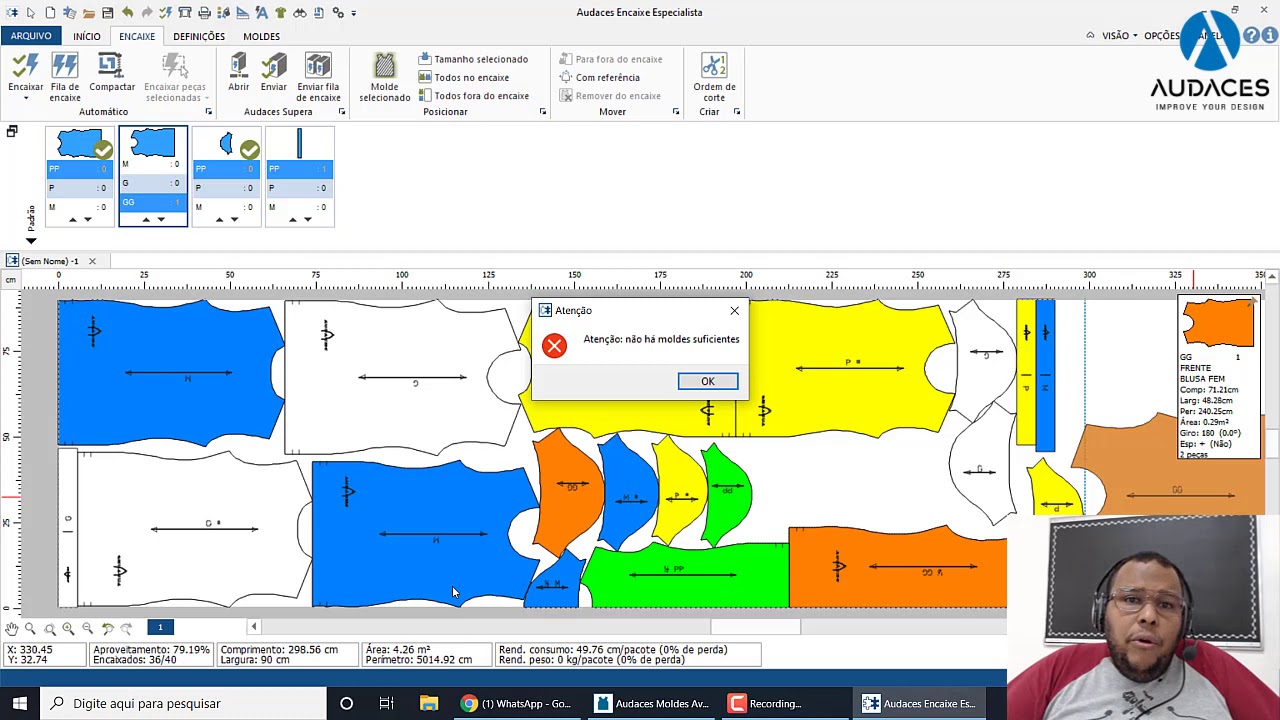Screen dimensions: 1280x720
Task: Expand the Padrão panel arrow
Action: click(x=31, y=241)
